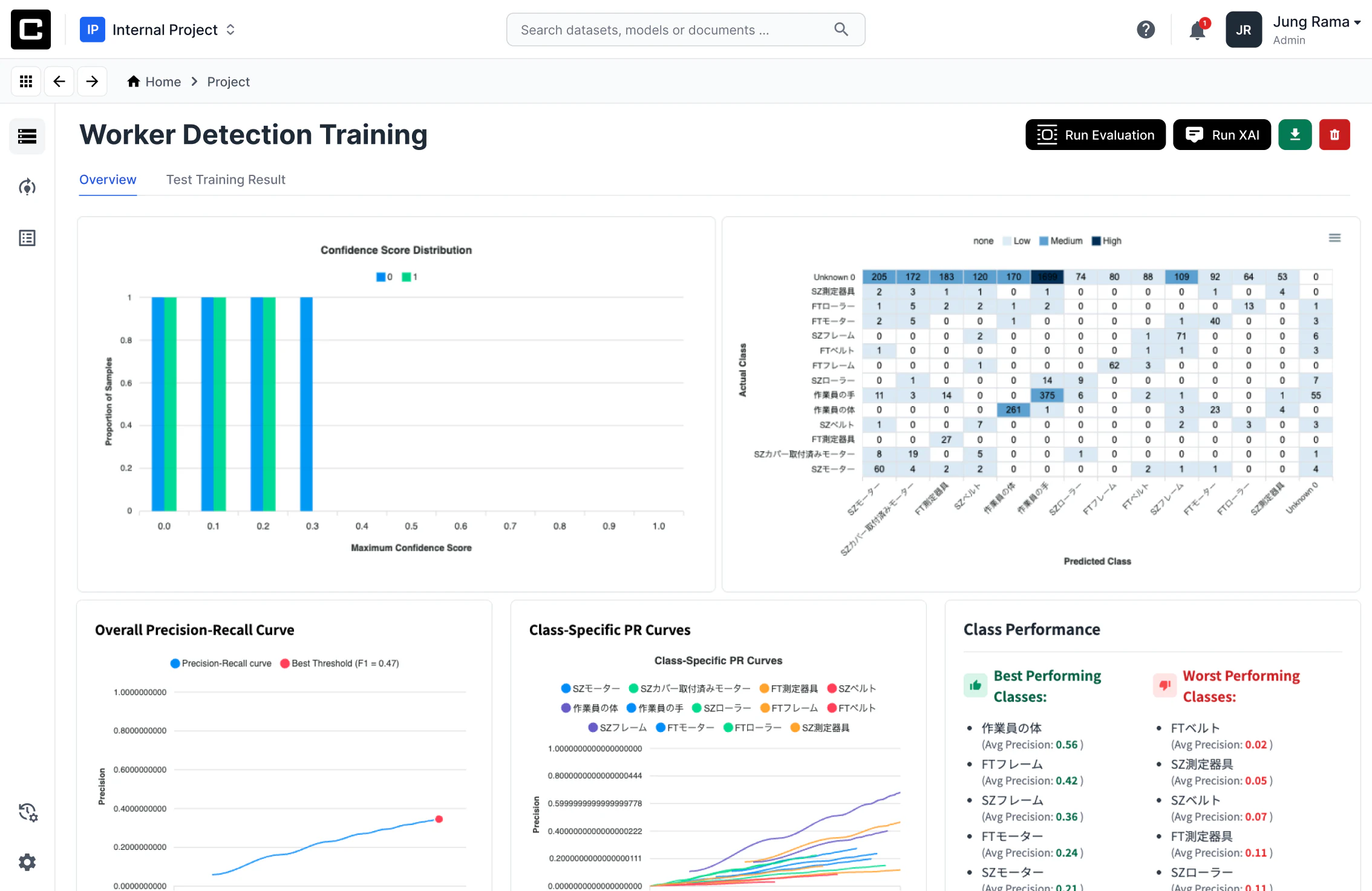Click the 205 cell in Unknown 0 row
The image size is (1372, 891).
coord(879,276)
